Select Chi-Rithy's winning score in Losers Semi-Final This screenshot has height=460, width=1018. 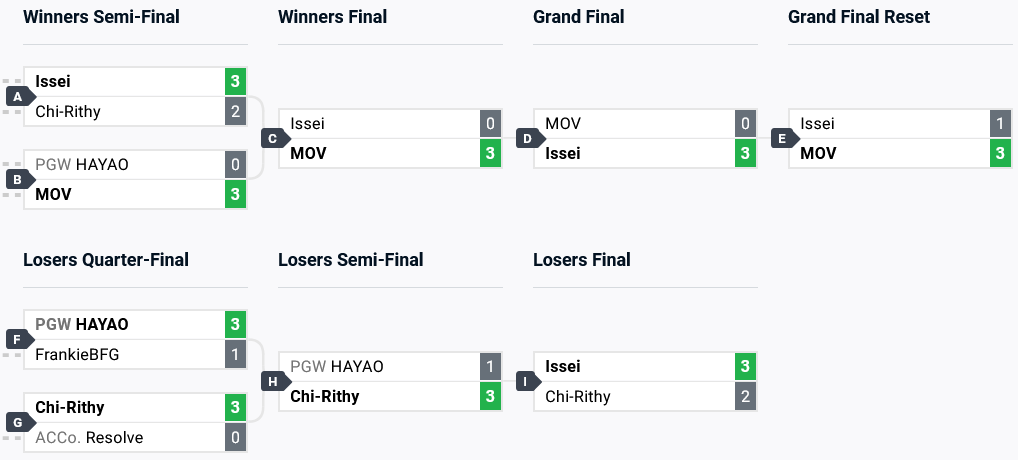(490, 396)
